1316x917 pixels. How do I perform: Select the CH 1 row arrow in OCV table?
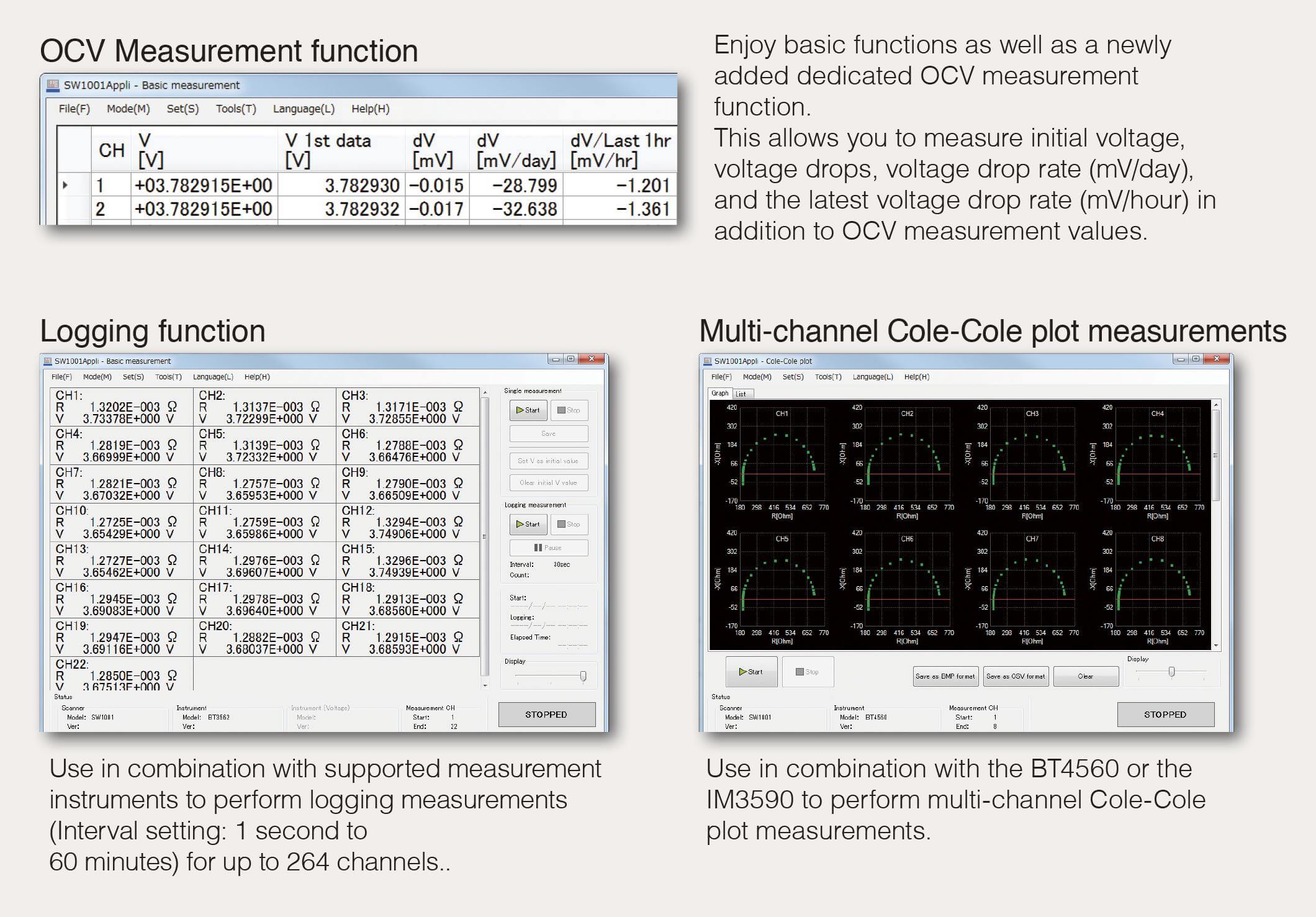click(x=65, y=185)
